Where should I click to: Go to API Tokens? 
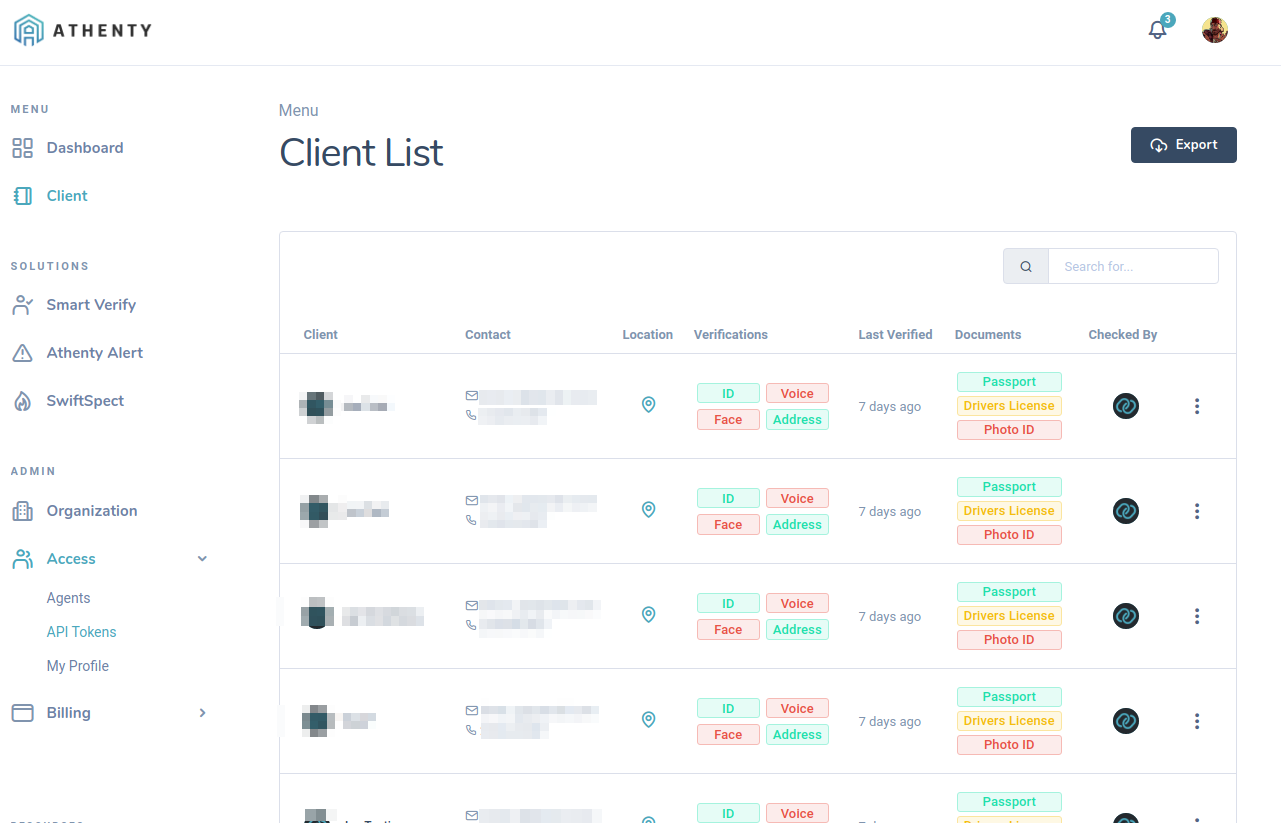[x=81, y=631]
